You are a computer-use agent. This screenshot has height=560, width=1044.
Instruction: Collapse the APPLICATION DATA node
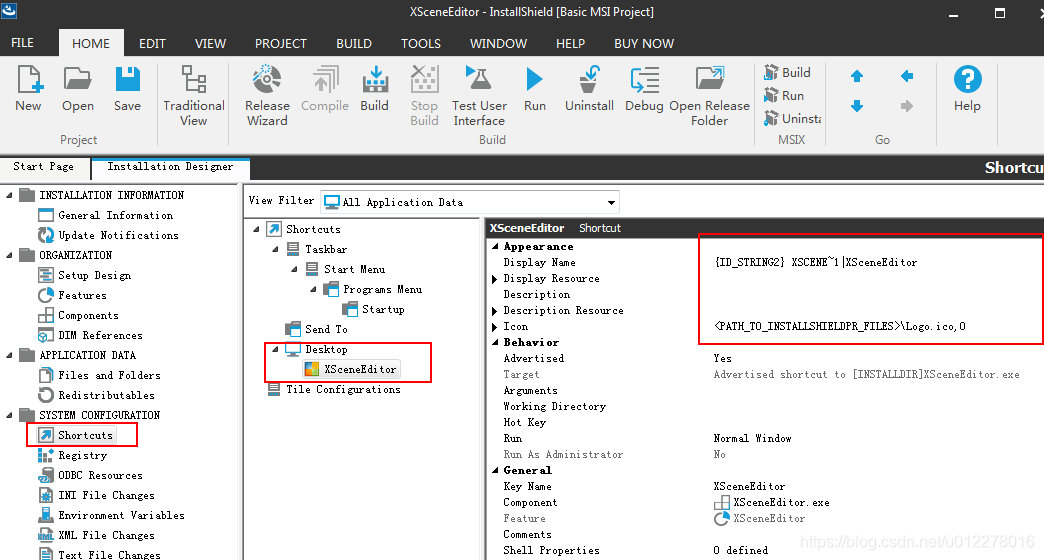[x=9, y=355]
